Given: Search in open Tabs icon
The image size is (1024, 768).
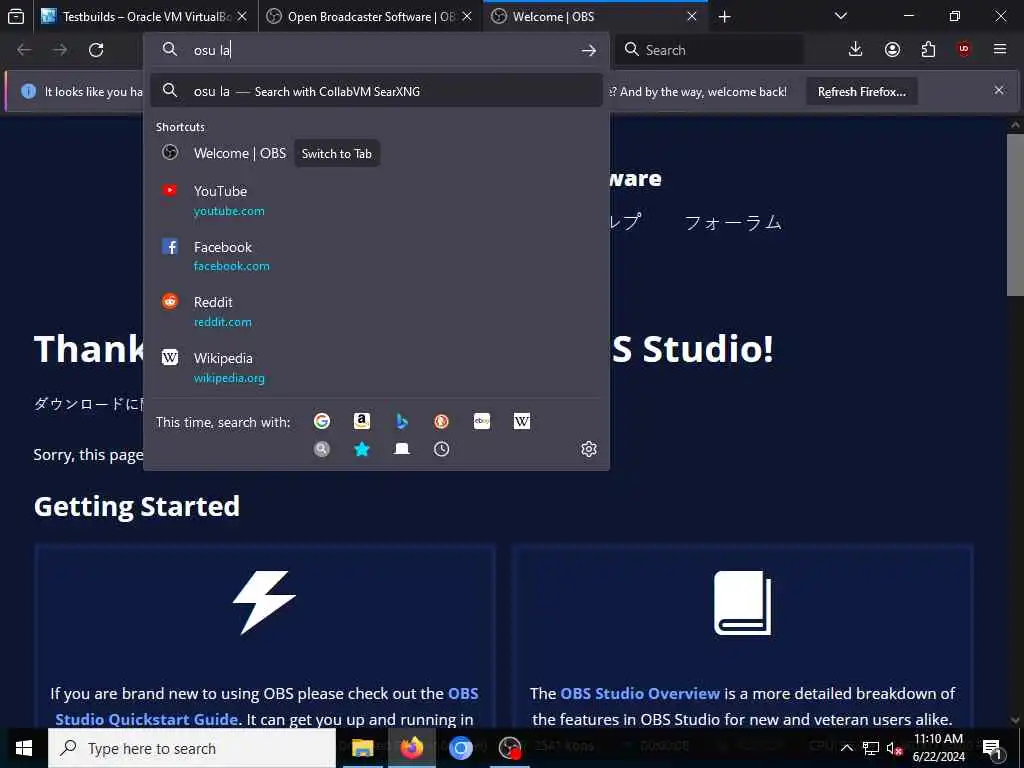Looking at the screenshot, I should point(402,449).
